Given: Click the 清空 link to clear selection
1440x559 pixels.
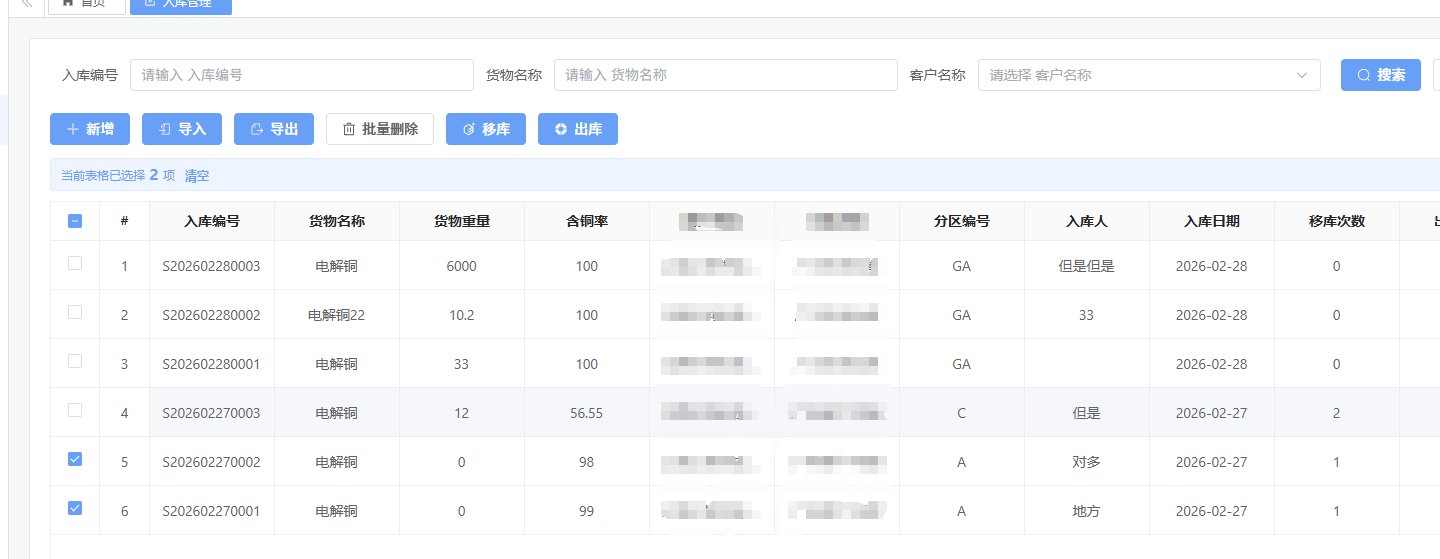Looking at the screenshot, I should 197,175.
